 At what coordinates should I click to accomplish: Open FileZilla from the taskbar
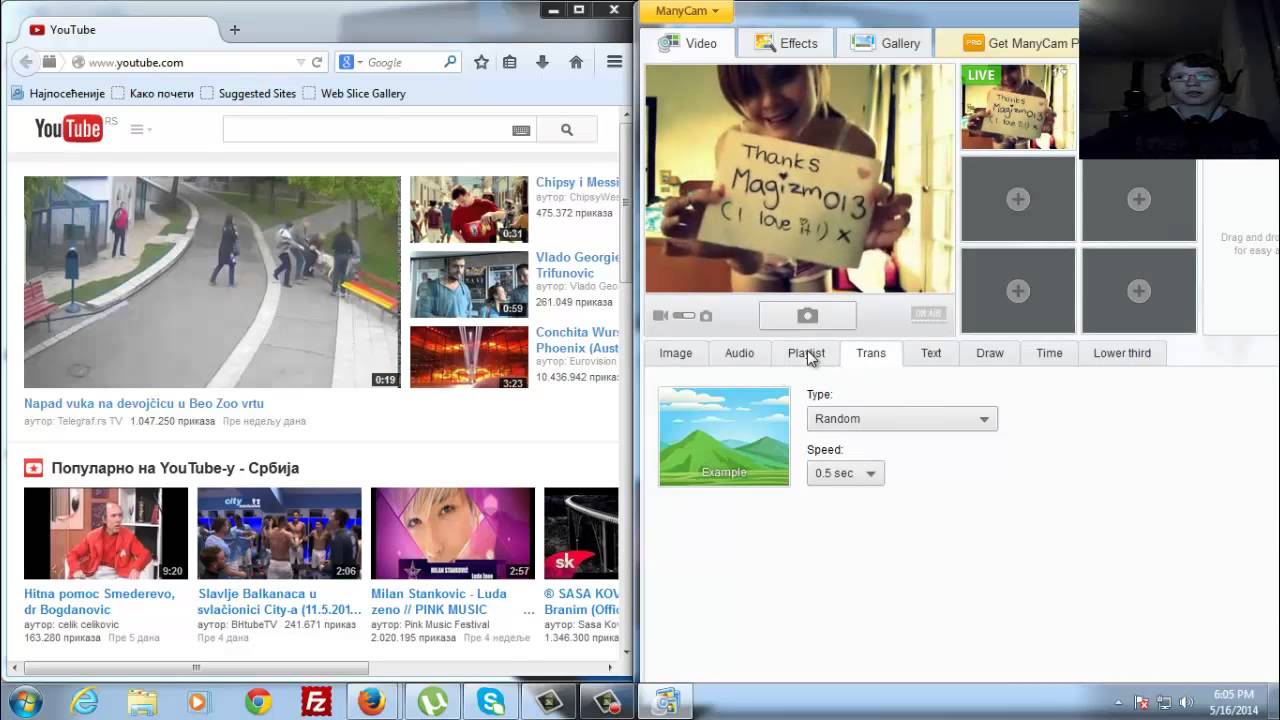[x=316, y=702]
